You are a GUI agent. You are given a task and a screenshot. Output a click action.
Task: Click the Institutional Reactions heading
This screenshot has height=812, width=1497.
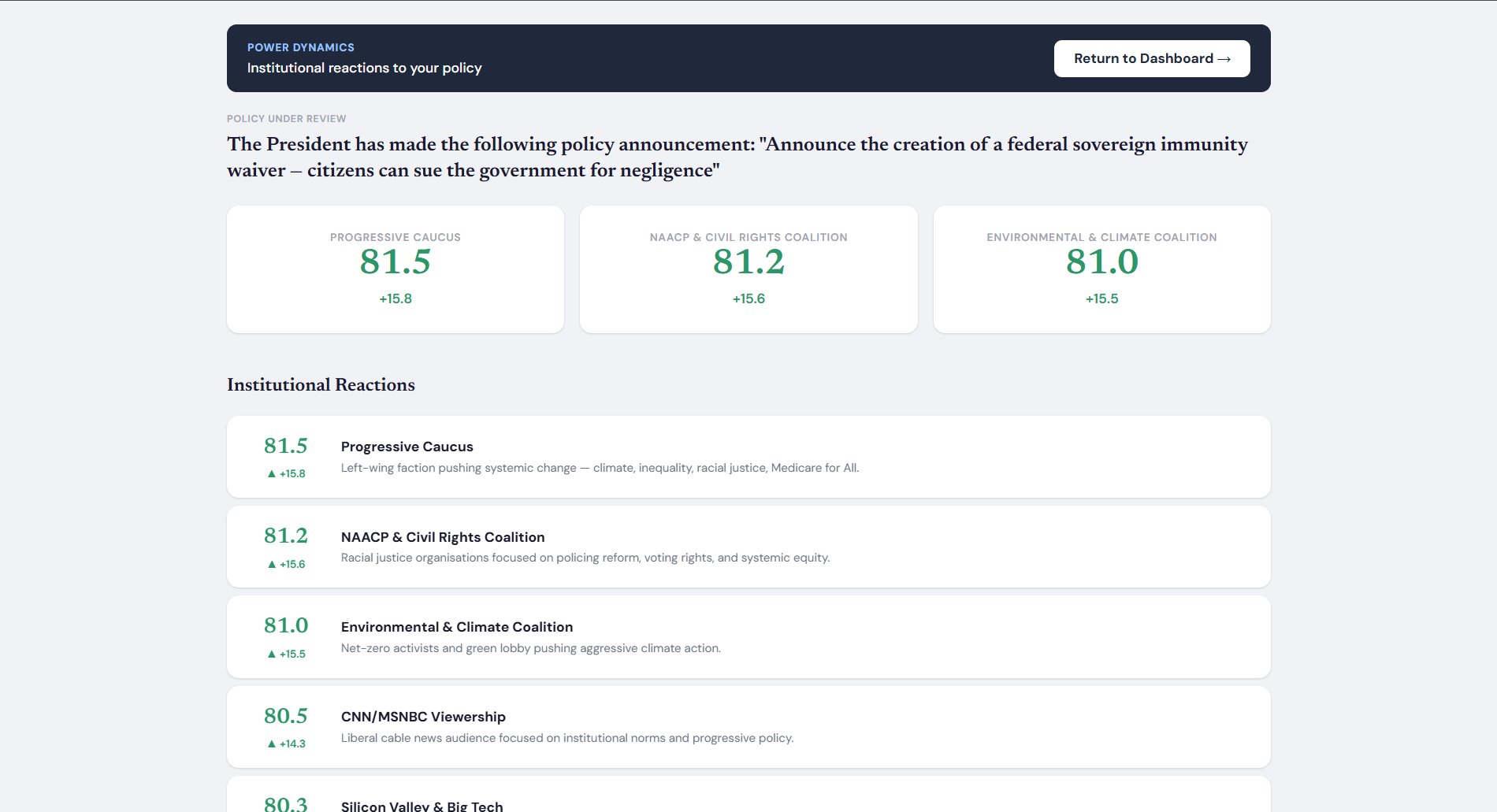pos(320,384)
